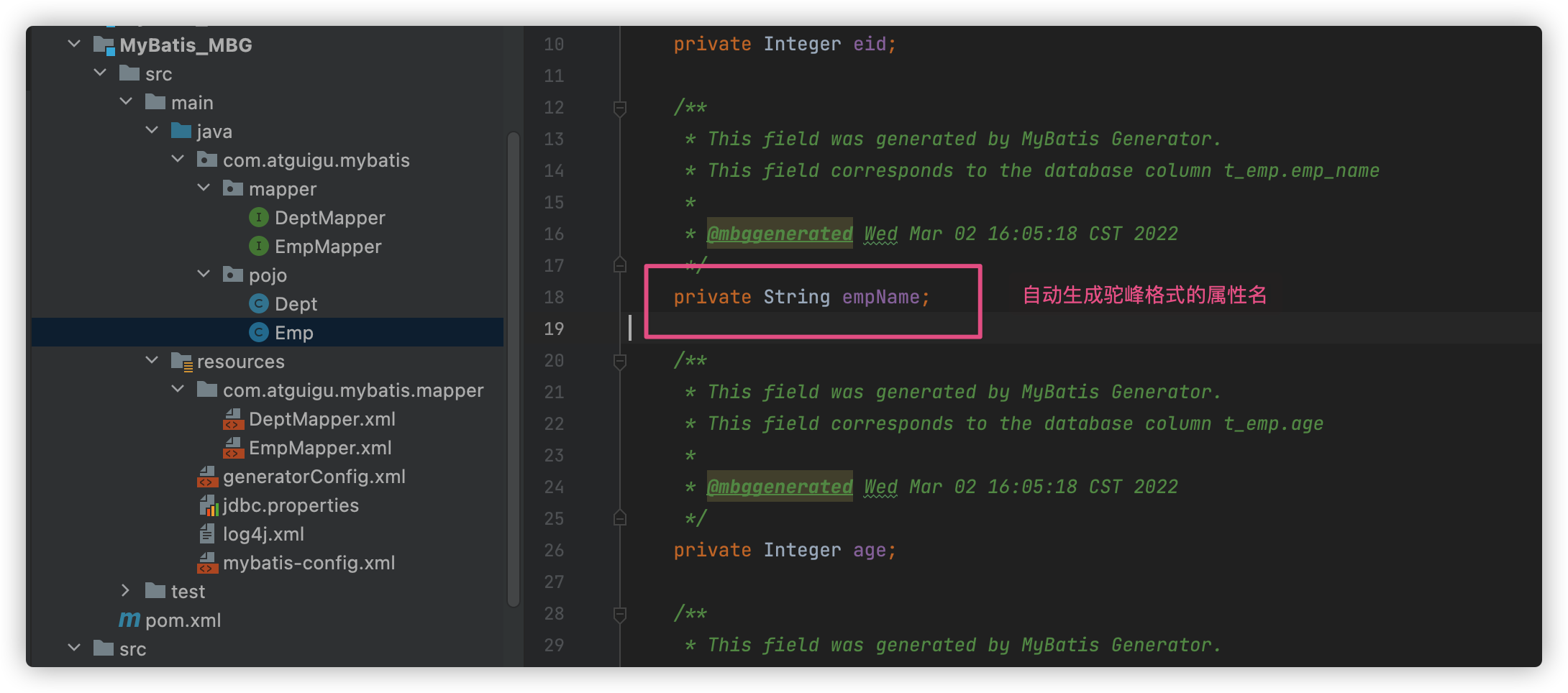Click the Maven icon beside pom.xml

[128, 620]
